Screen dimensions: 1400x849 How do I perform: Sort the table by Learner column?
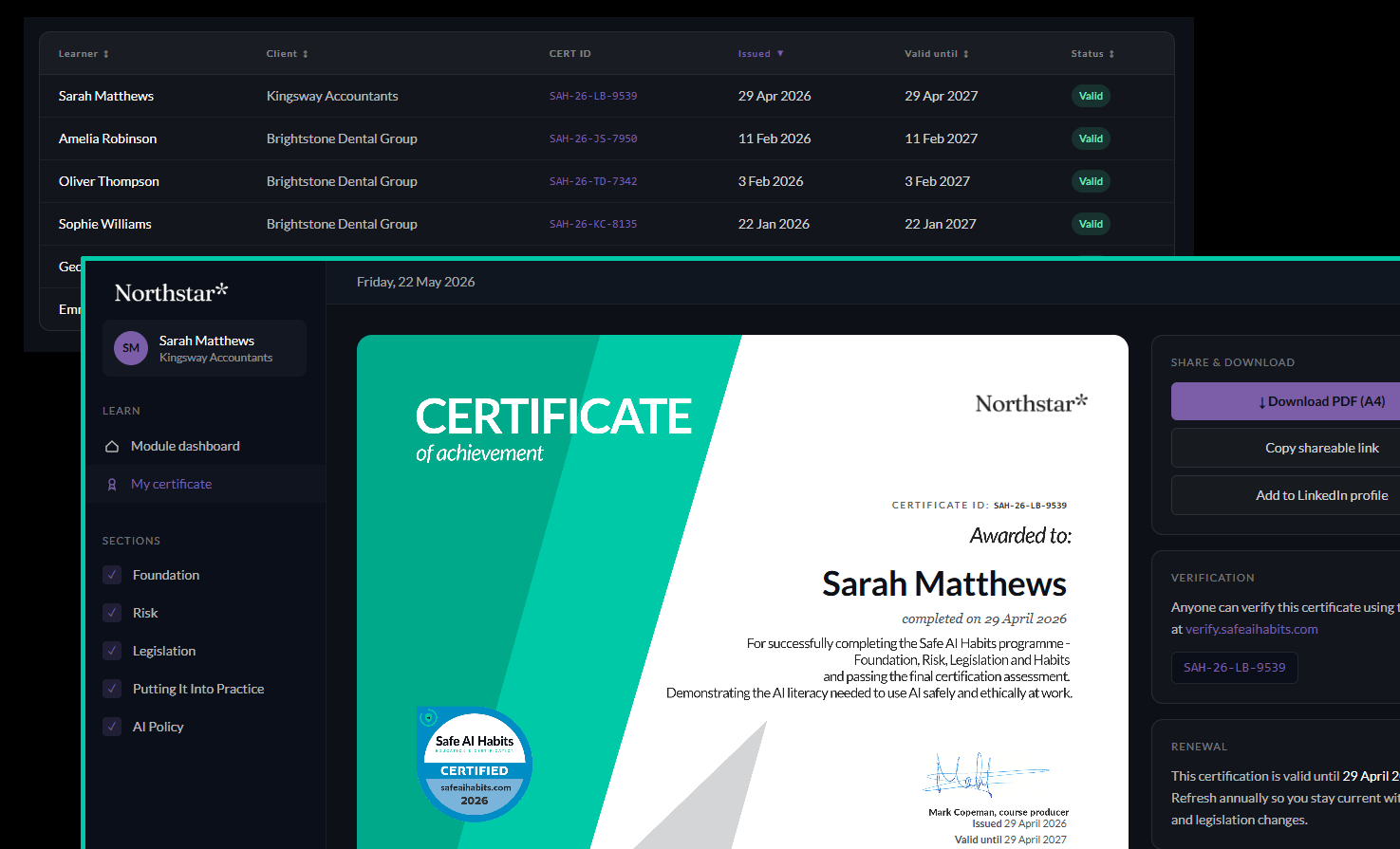tap(84, 54)
